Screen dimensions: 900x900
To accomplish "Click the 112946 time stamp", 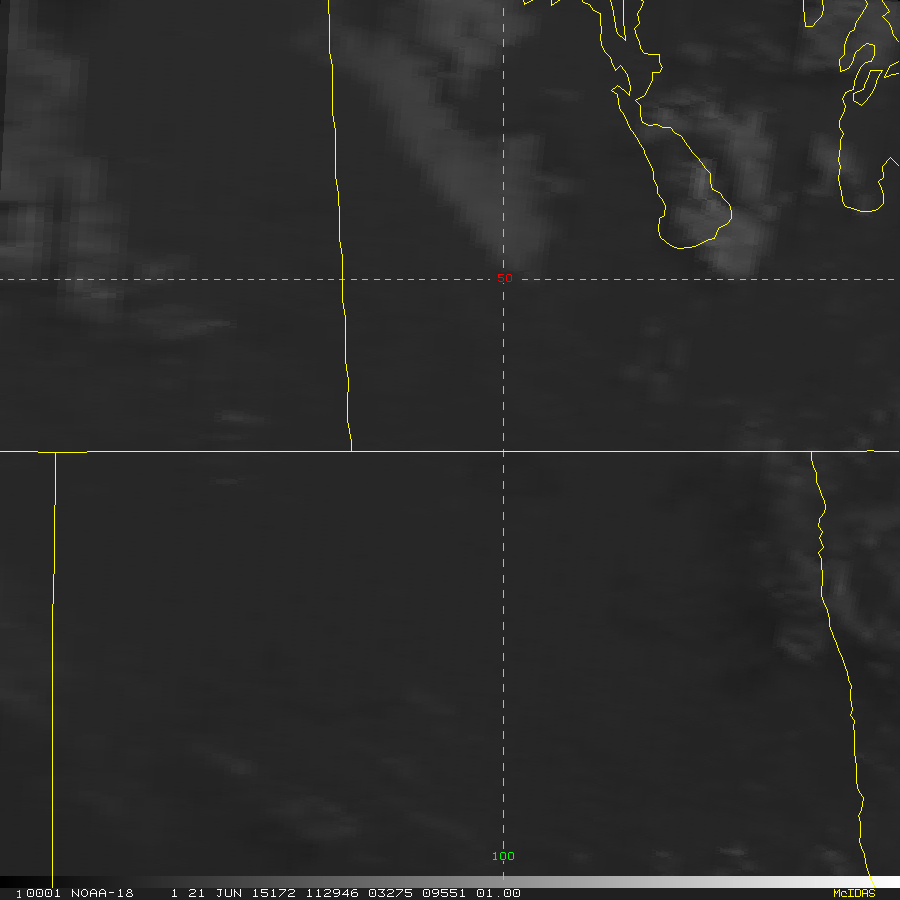I will [335, 893].
